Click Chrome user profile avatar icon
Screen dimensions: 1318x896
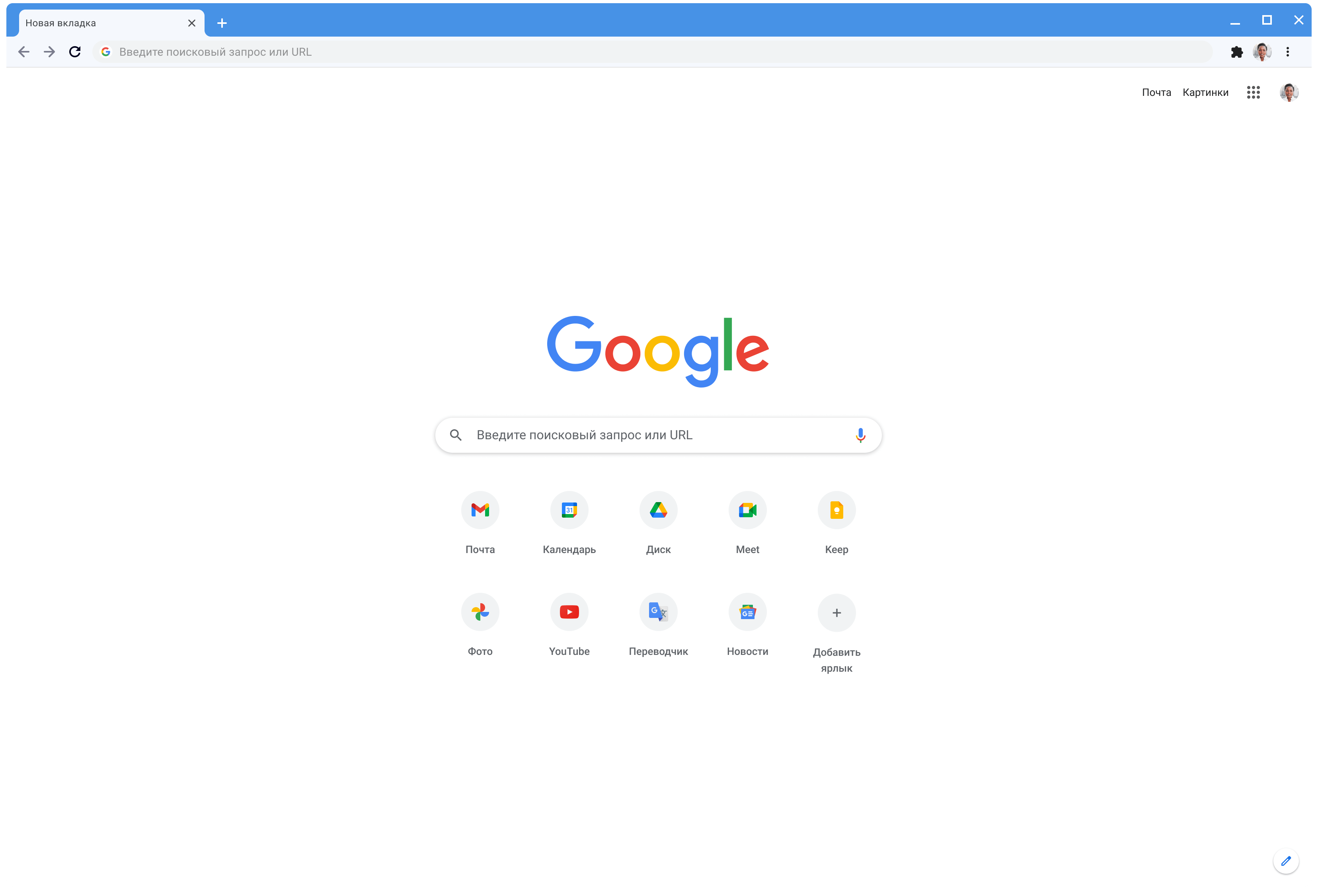pyautogui.click(x=1262, y=51)
